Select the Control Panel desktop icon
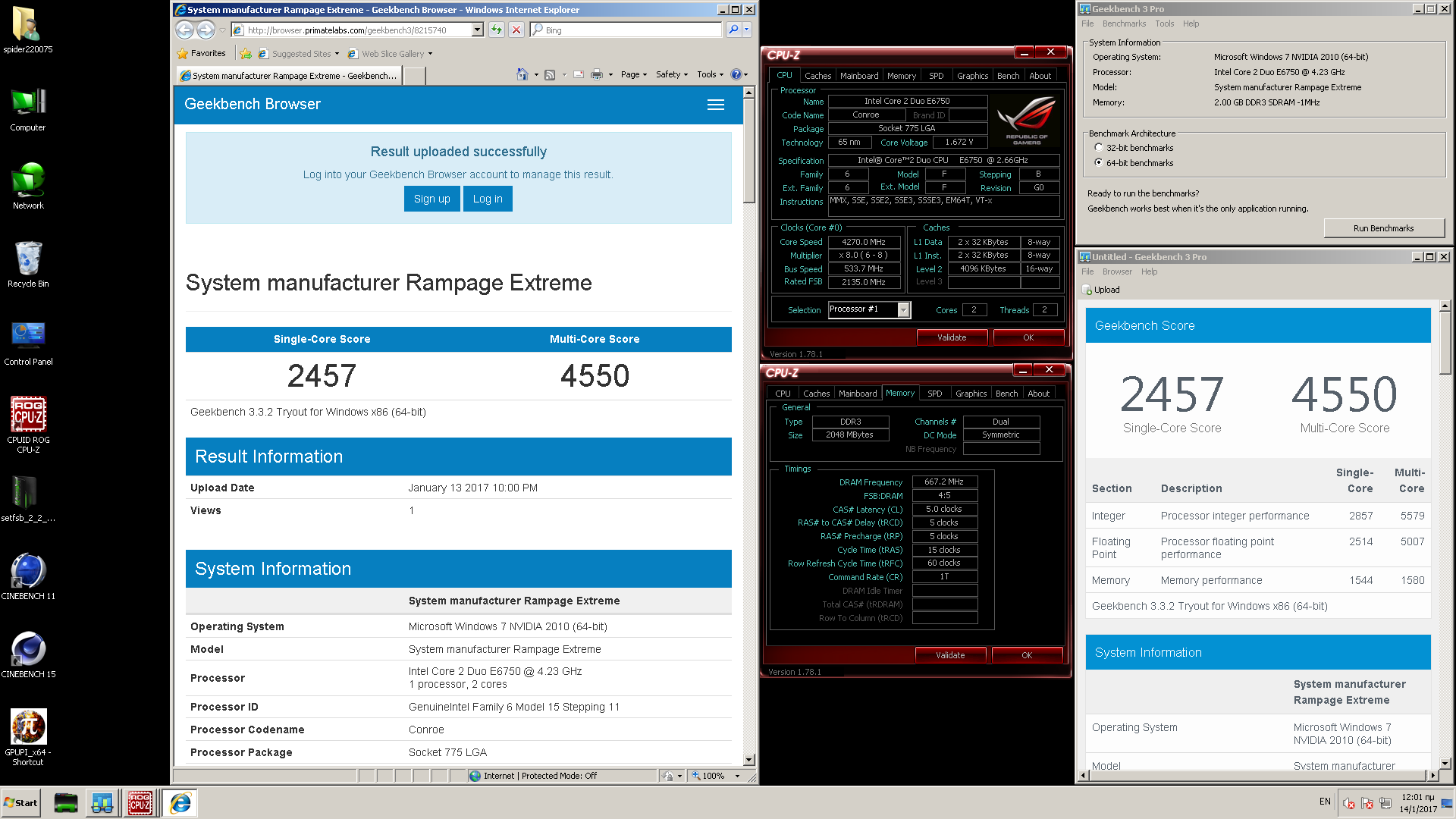1456x819 pixels. [28, 343]
